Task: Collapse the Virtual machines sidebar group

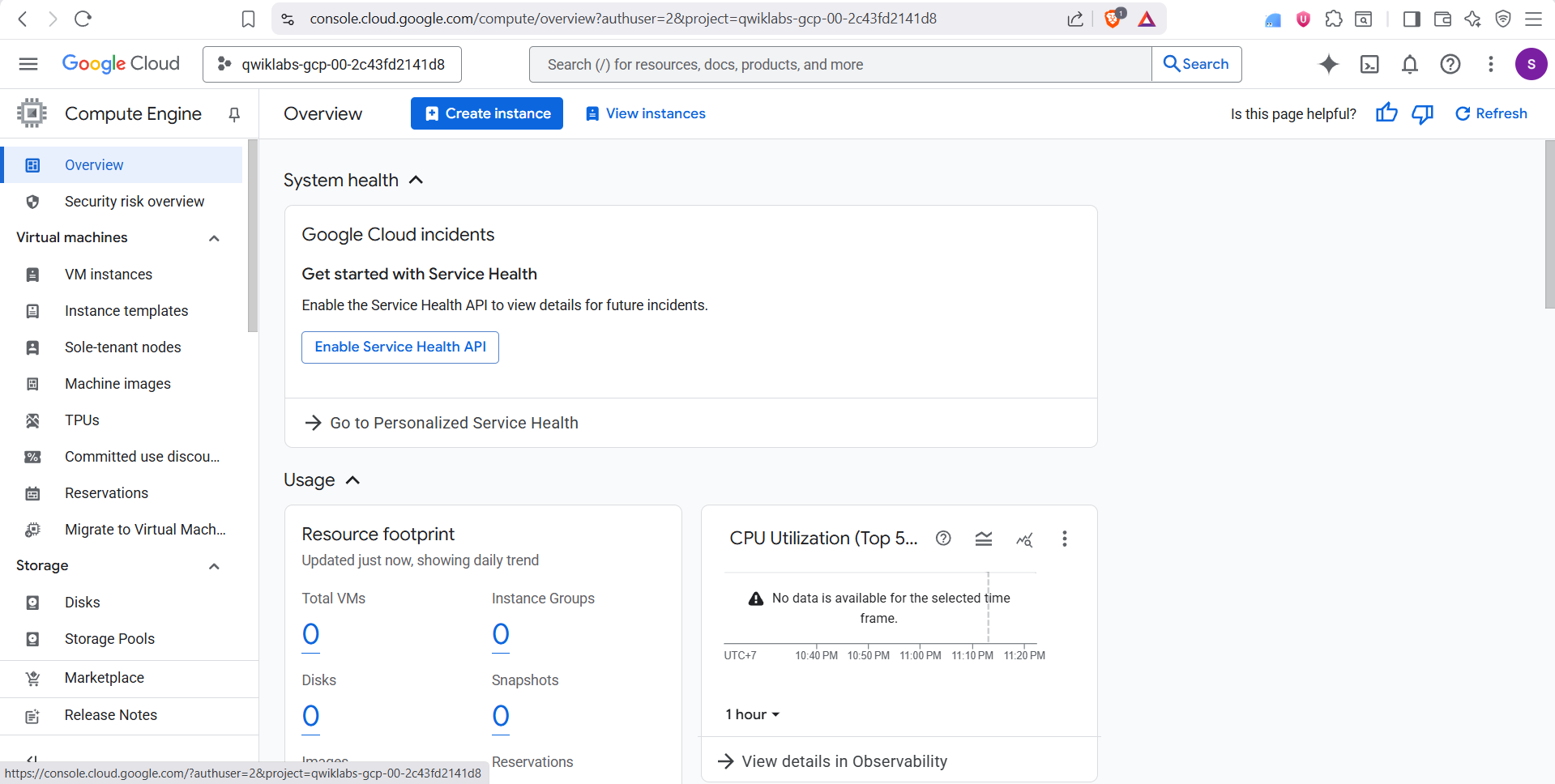Action: click(x=214, y=238)
